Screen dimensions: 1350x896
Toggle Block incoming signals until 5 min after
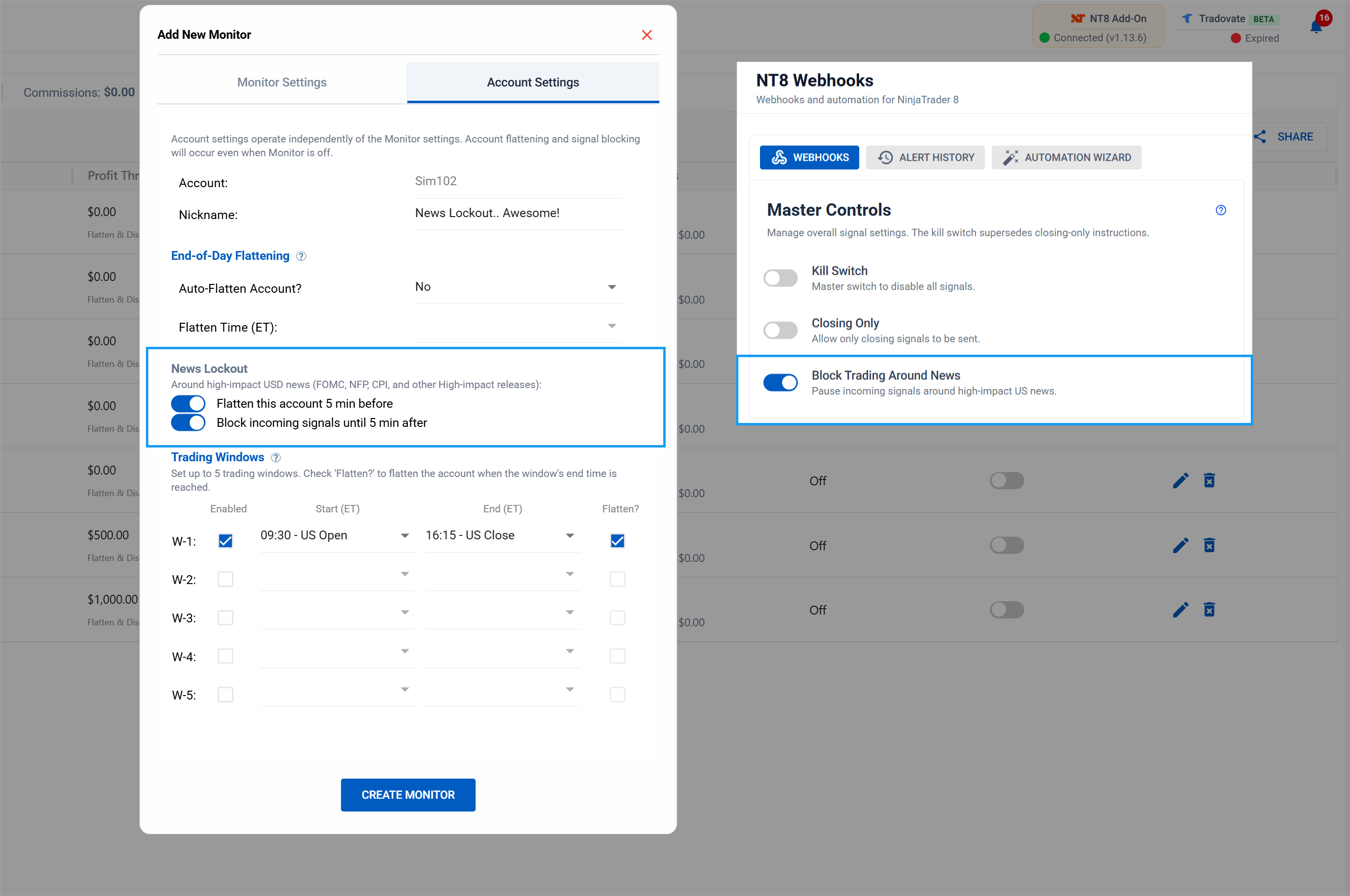(188, 423)
